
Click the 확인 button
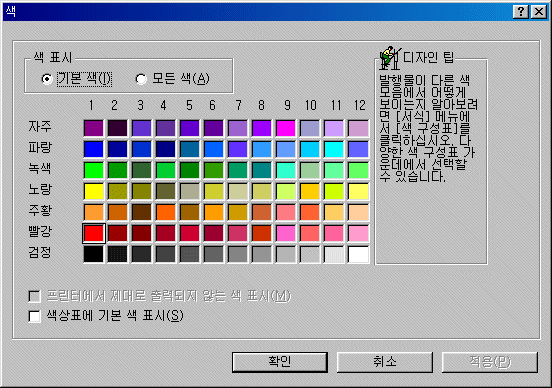coord(280,362)
